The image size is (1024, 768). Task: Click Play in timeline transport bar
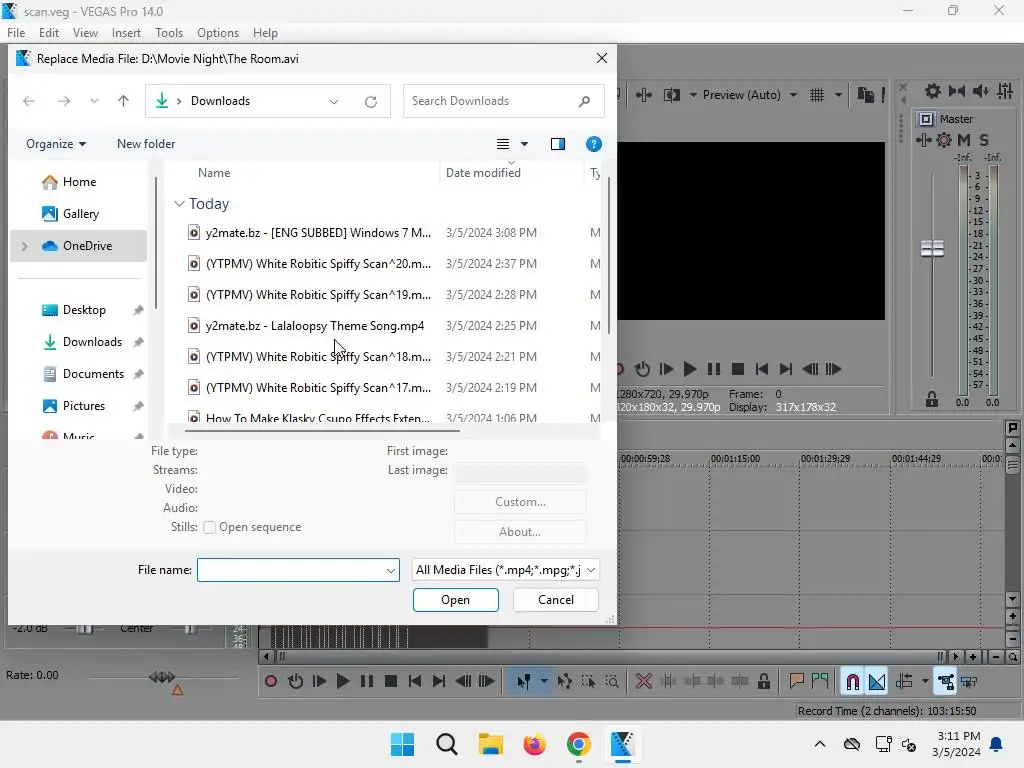coord(342,681)
